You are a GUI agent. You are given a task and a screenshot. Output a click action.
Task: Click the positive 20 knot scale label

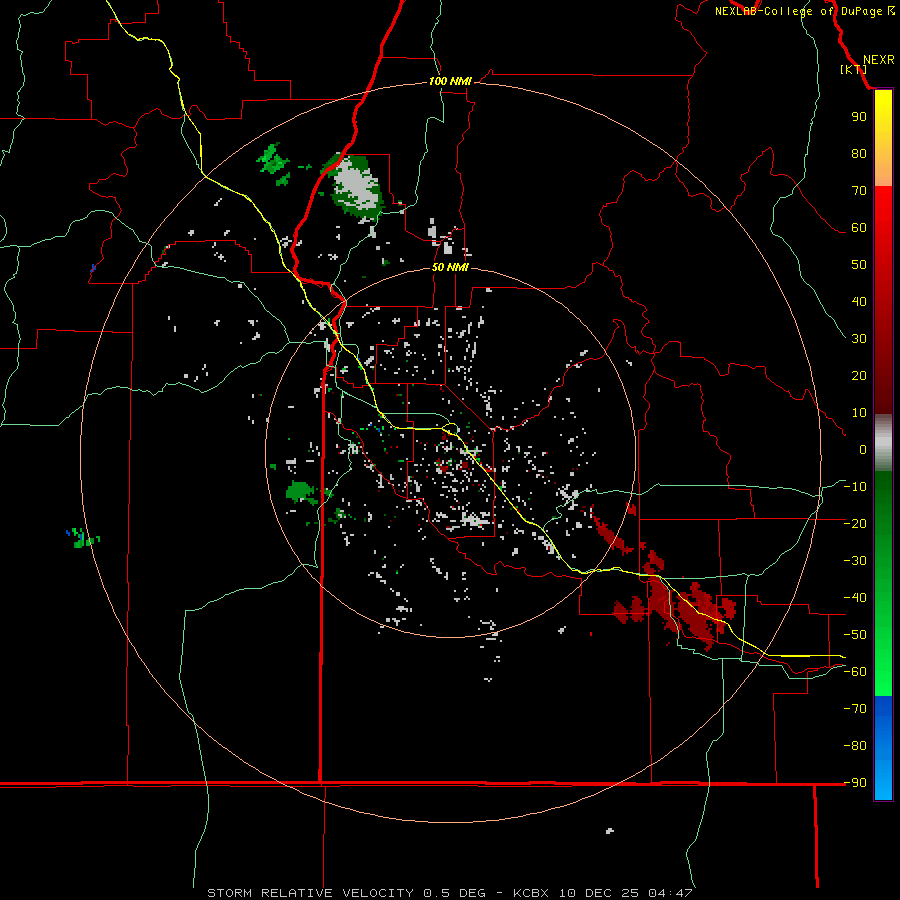859,375
